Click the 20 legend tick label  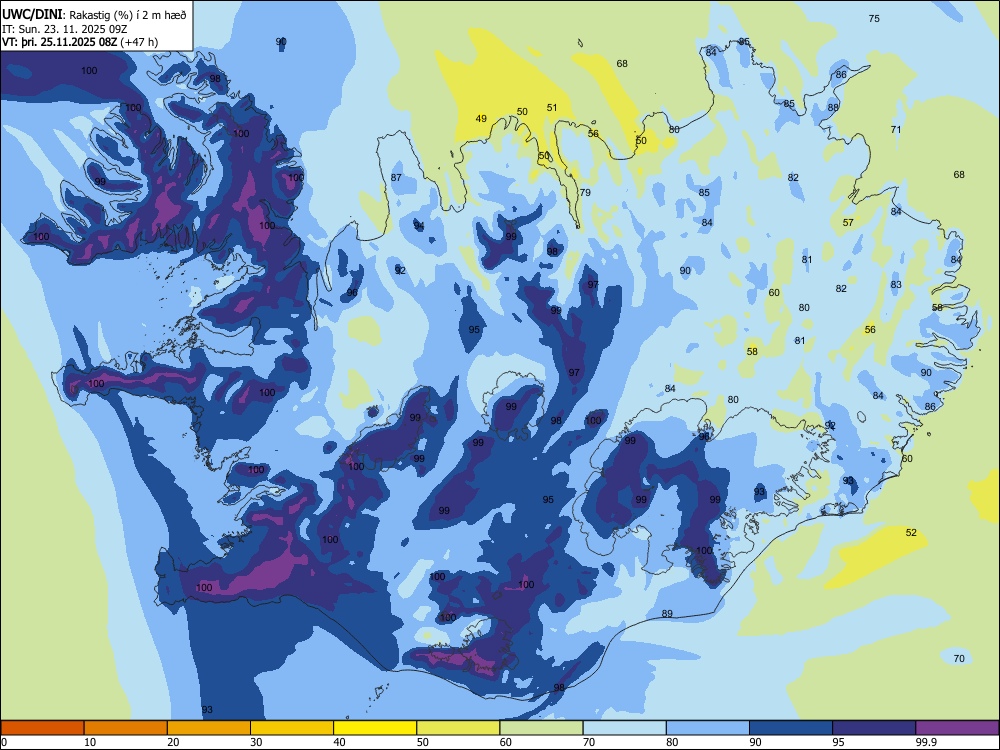[x=173, y=742]
